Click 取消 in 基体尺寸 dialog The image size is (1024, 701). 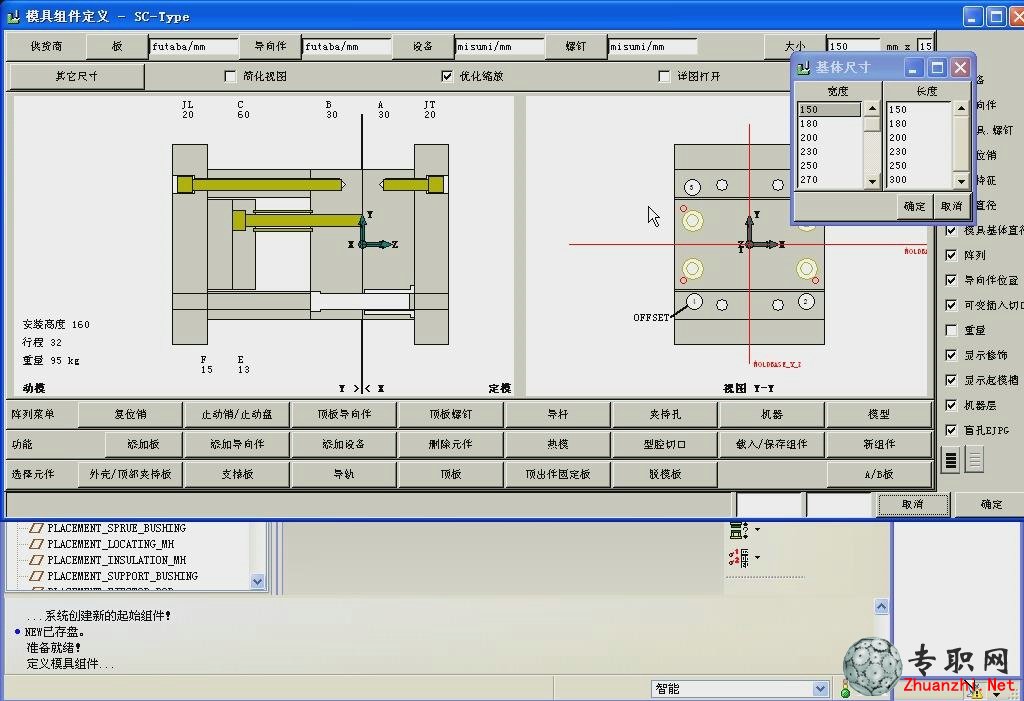[951, 206]
